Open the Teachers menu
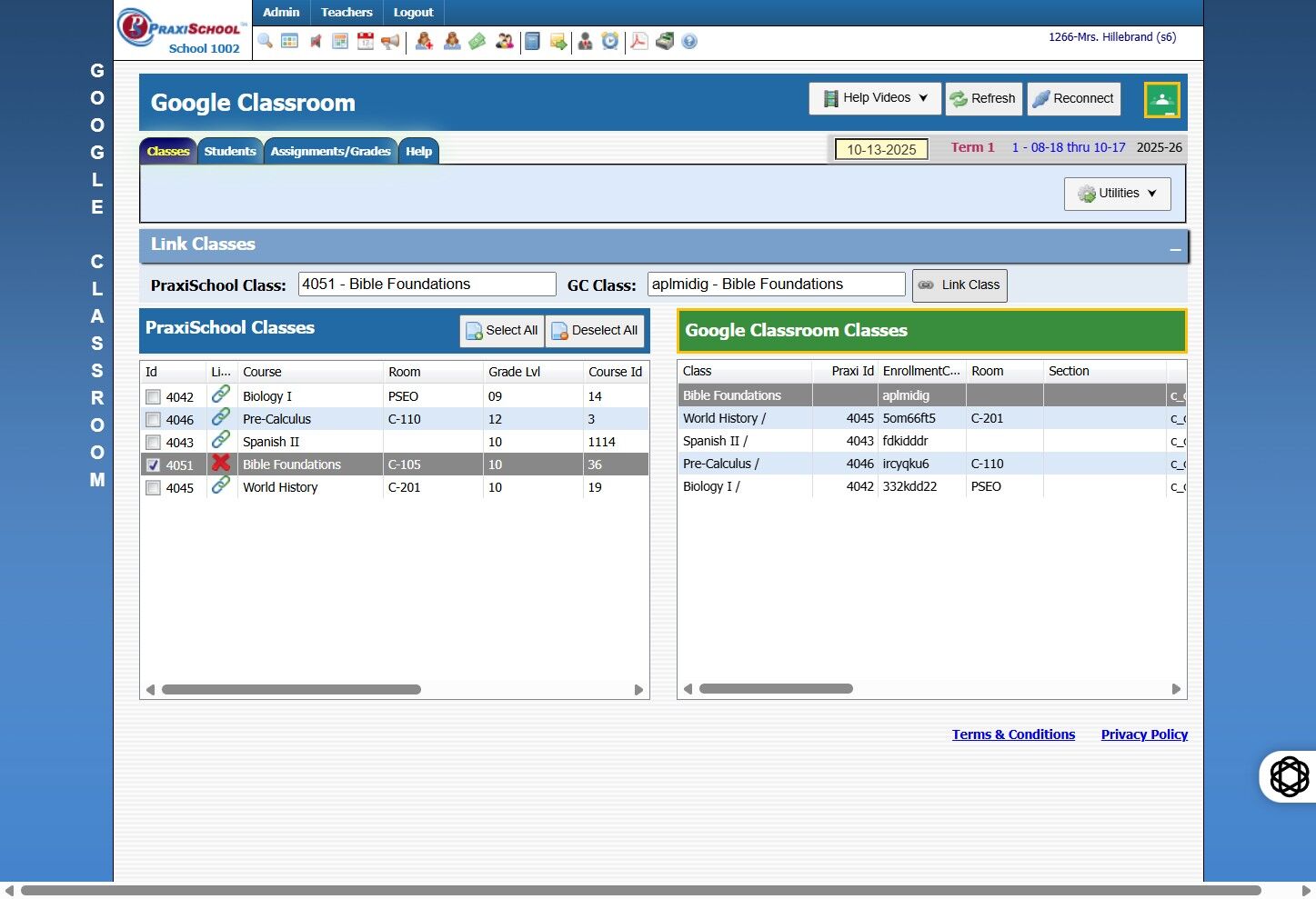 pyautogui.click(x=347, y=13)
